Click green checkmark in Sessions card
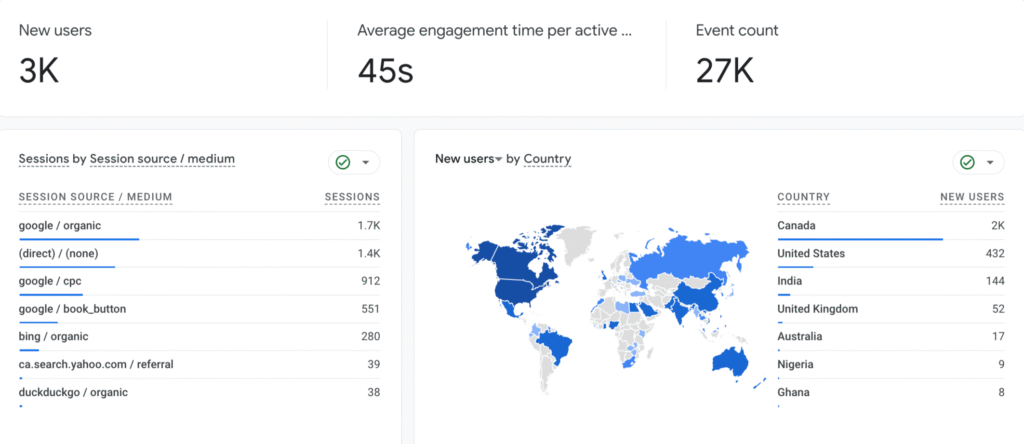Image resolution: width=1024 pixels, height=444 pixels. pos(343,162)
